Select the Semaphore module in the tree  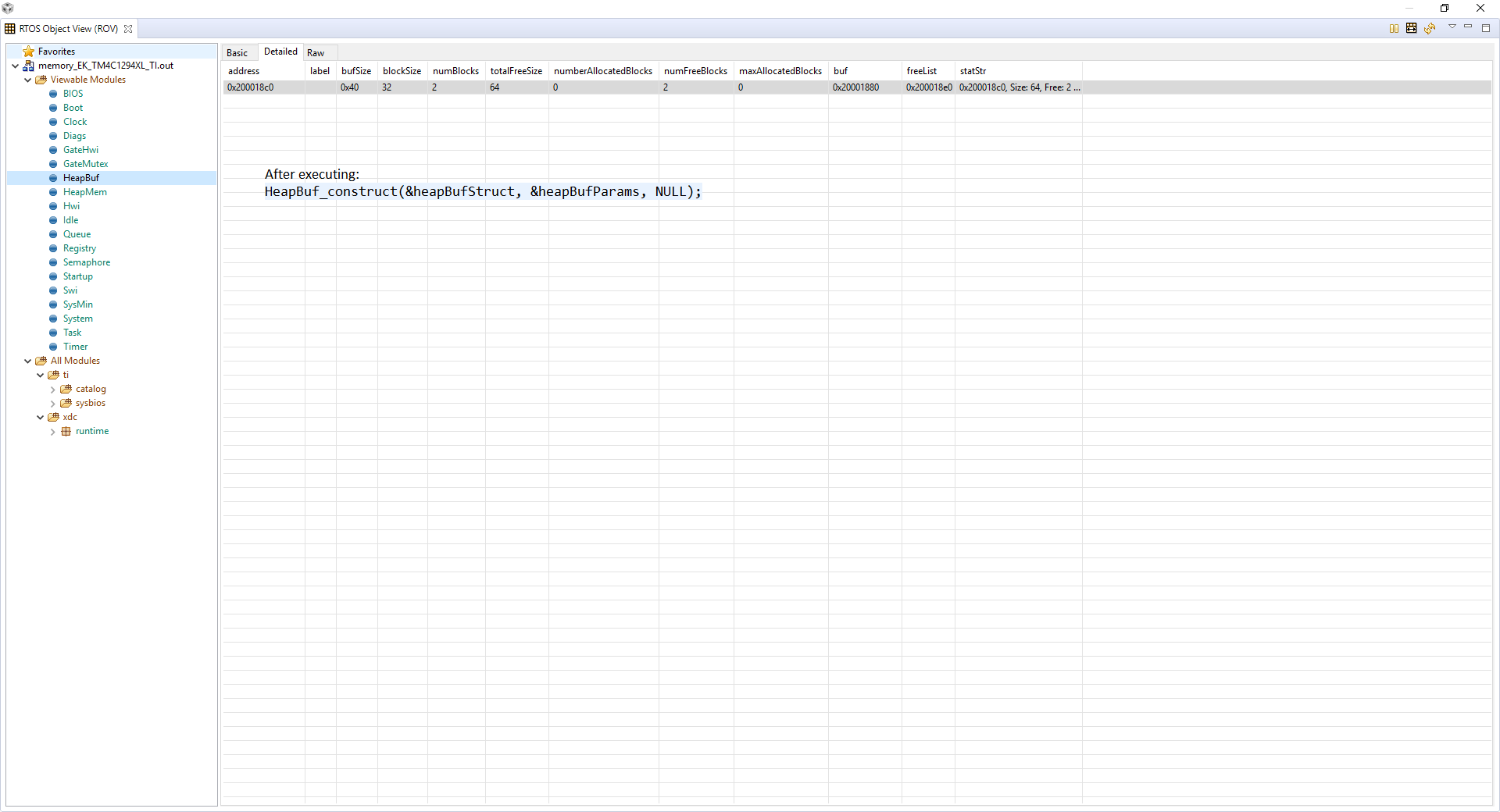click(x=87, y=262)
